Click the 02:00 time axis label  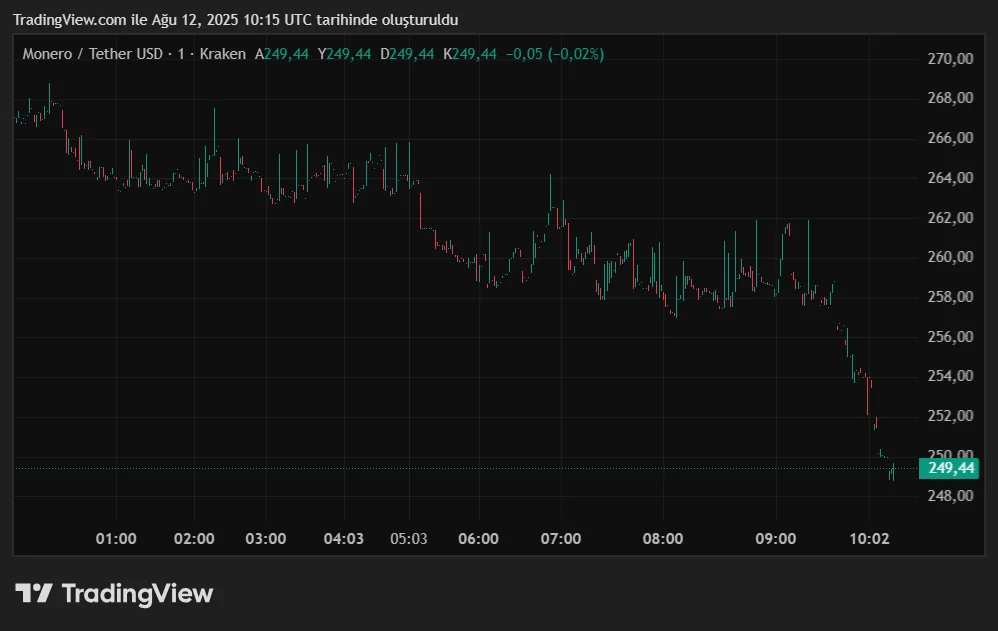tap(194, 539)
